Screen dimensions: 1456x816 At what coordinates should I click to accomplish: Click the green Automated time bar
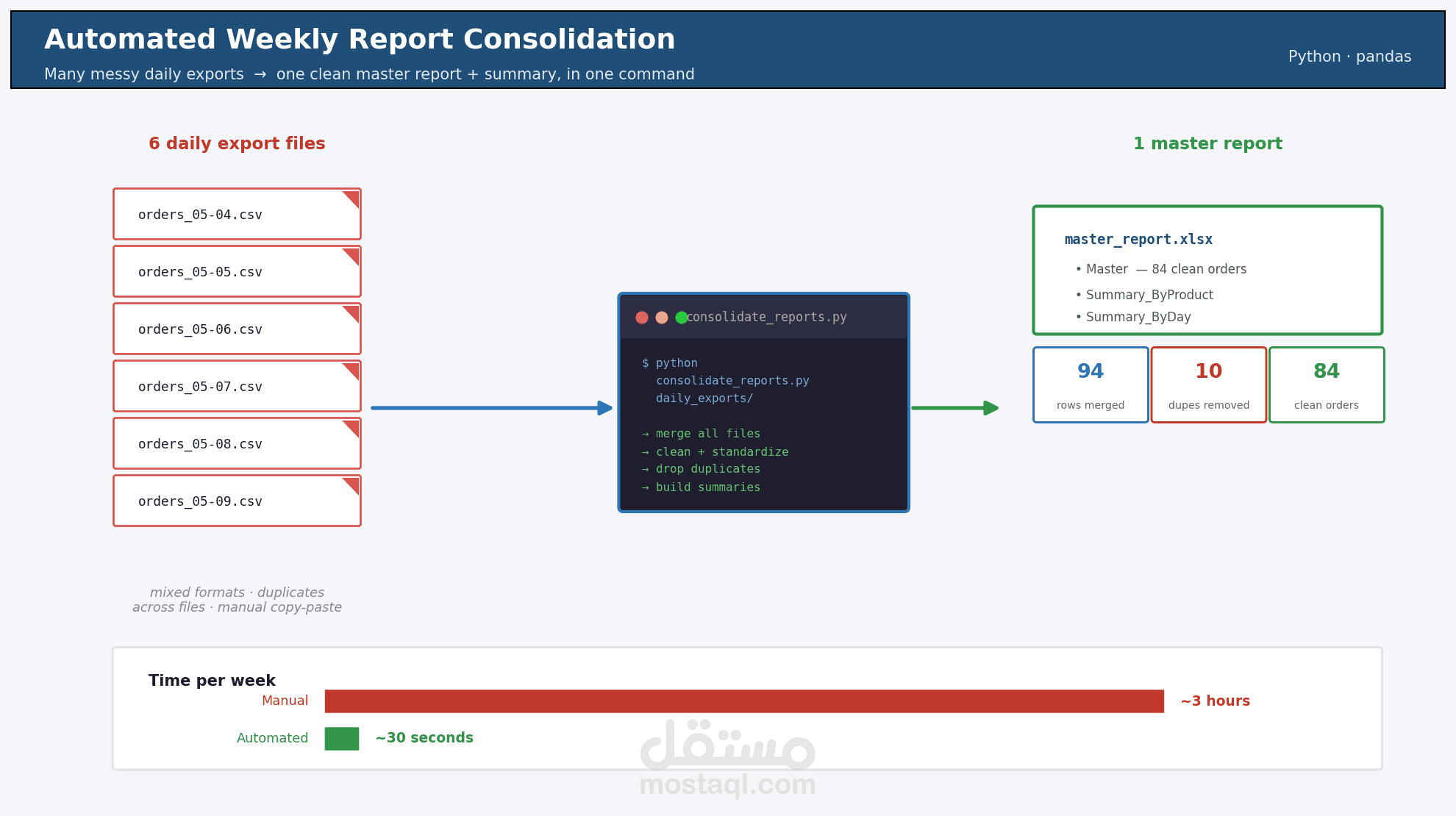pos(342,739)
